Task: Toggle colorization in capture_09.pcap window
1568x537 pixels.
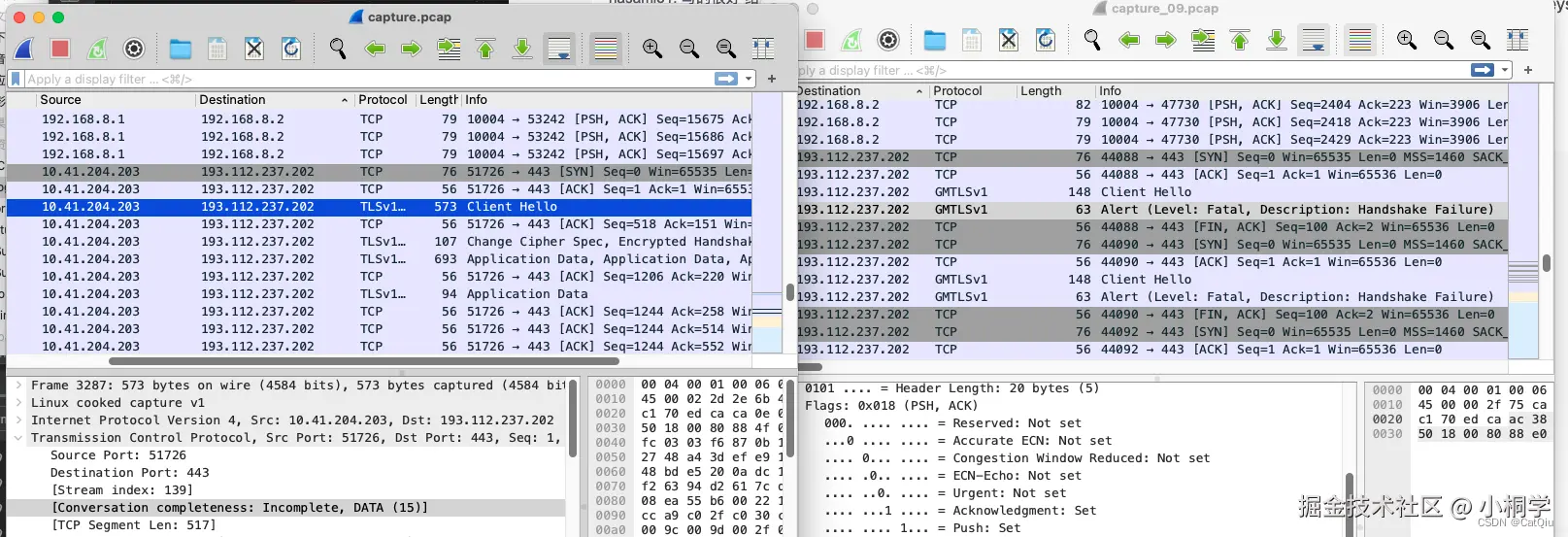Action: tap(1360, 40)
